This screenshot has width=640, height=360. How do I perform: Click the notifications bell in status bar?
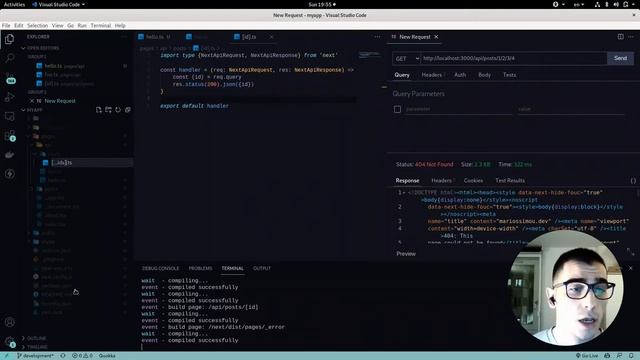point(631,356)
